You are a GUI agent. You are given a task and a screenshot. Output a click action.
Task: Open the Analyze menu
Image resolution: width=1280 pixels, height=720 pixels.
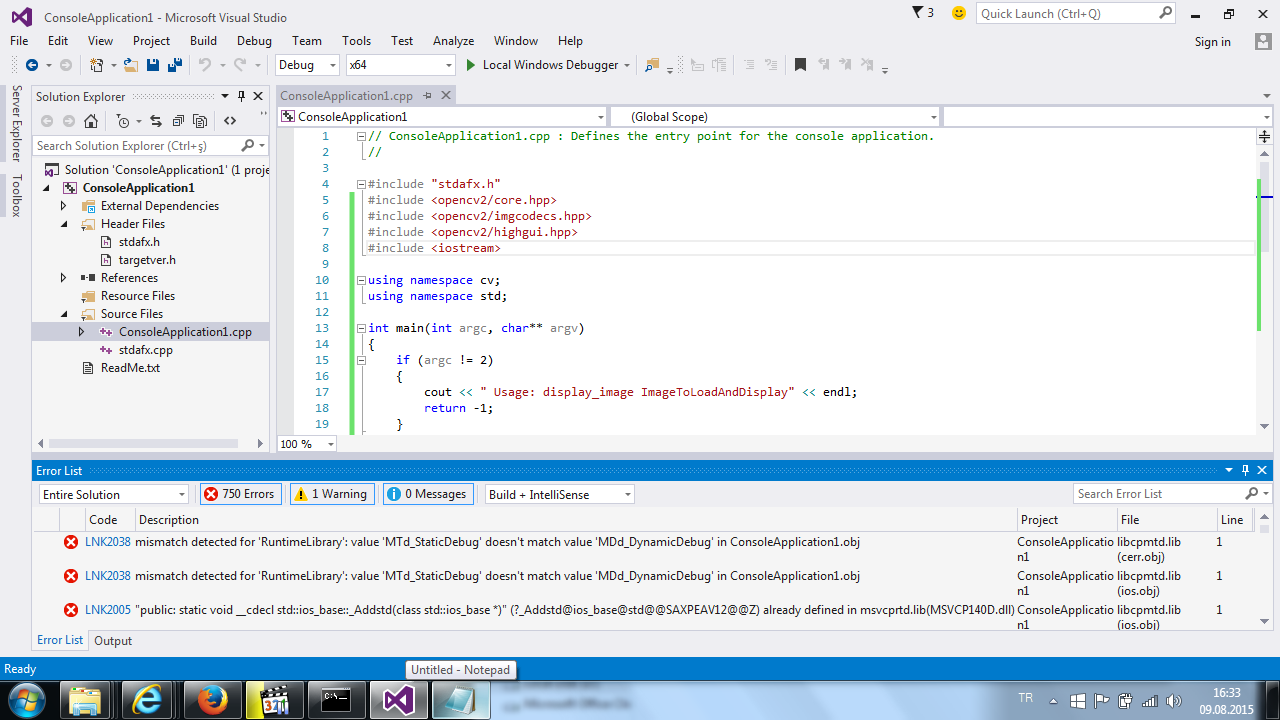click(x=453, y=41)
